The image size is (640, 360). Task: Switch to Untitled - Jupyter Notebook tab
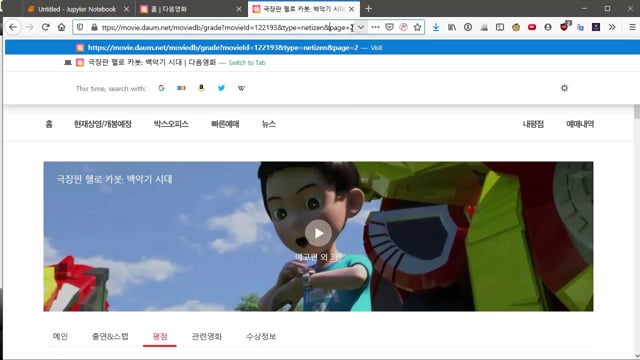(x=78, y=9)
